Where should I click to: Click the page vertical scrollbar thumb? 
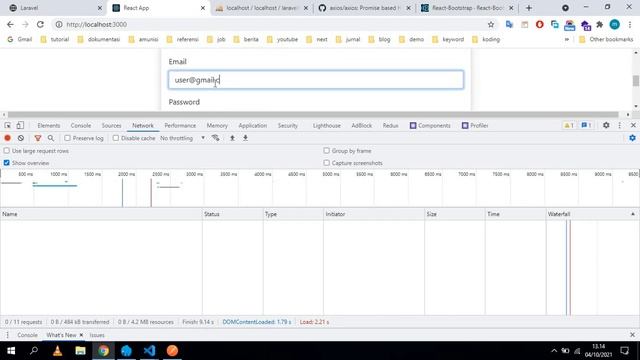tap(636, 80)
